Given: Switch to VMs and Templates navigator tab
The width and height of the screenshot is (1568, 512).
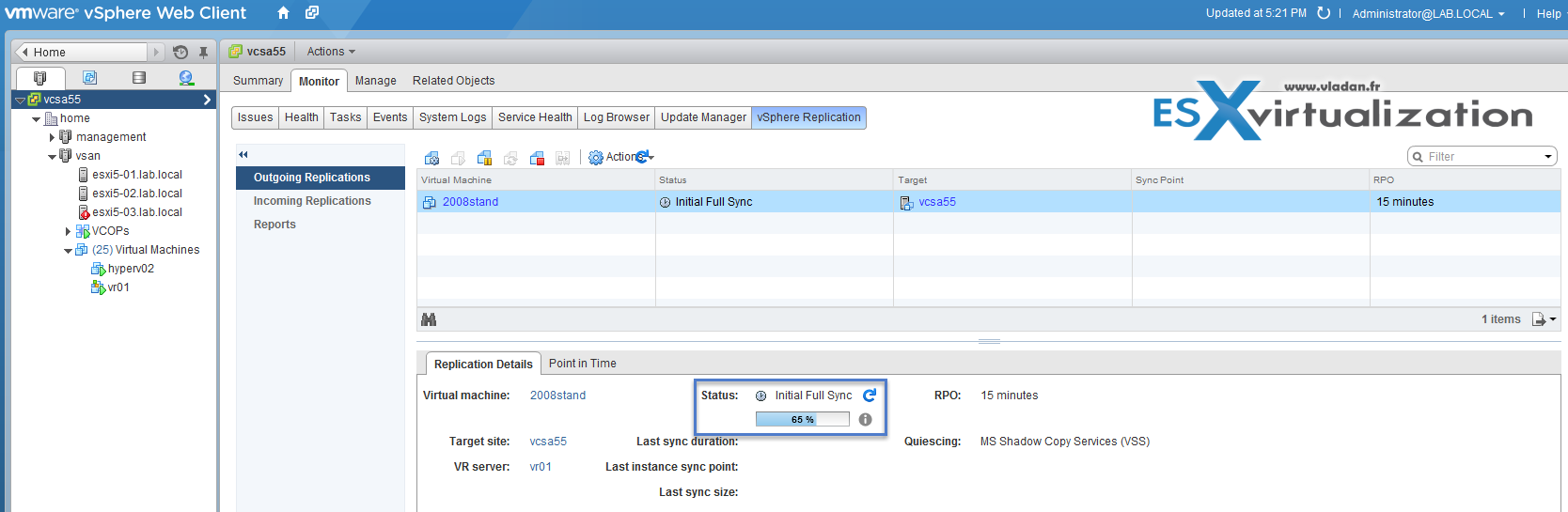Looking at the screenshot, I should [x=89, y=78].
